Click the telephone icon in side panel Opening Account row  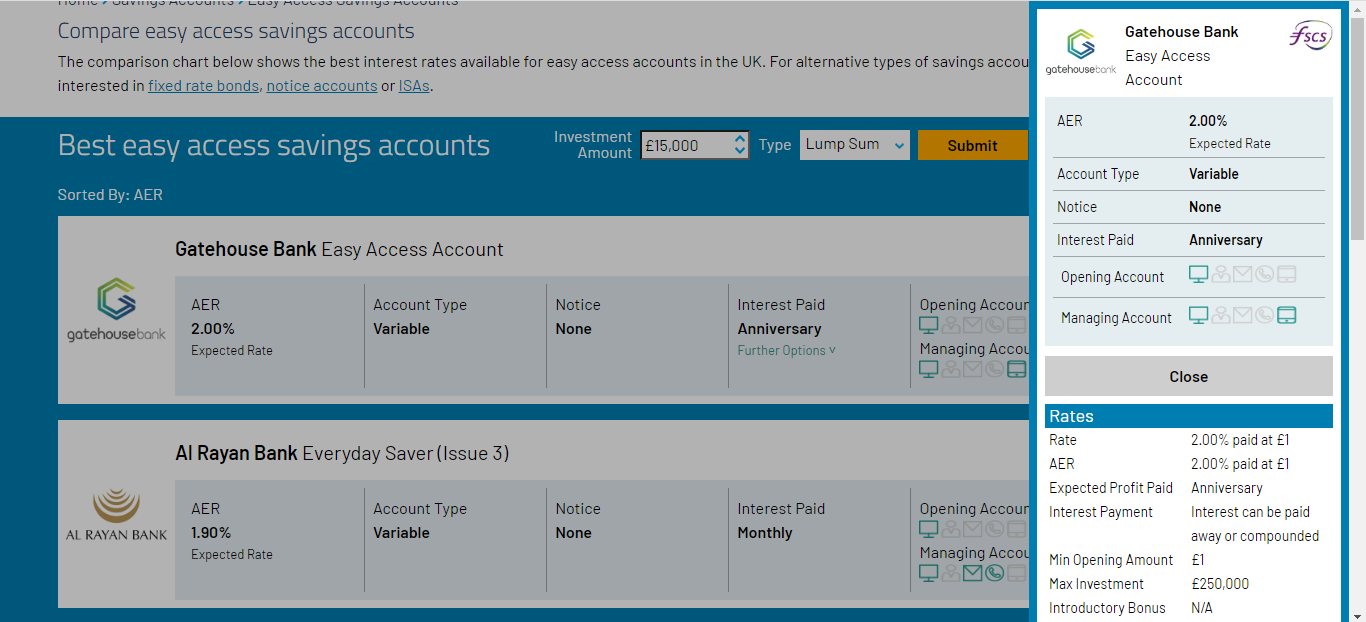click(x=1264, y=275)
